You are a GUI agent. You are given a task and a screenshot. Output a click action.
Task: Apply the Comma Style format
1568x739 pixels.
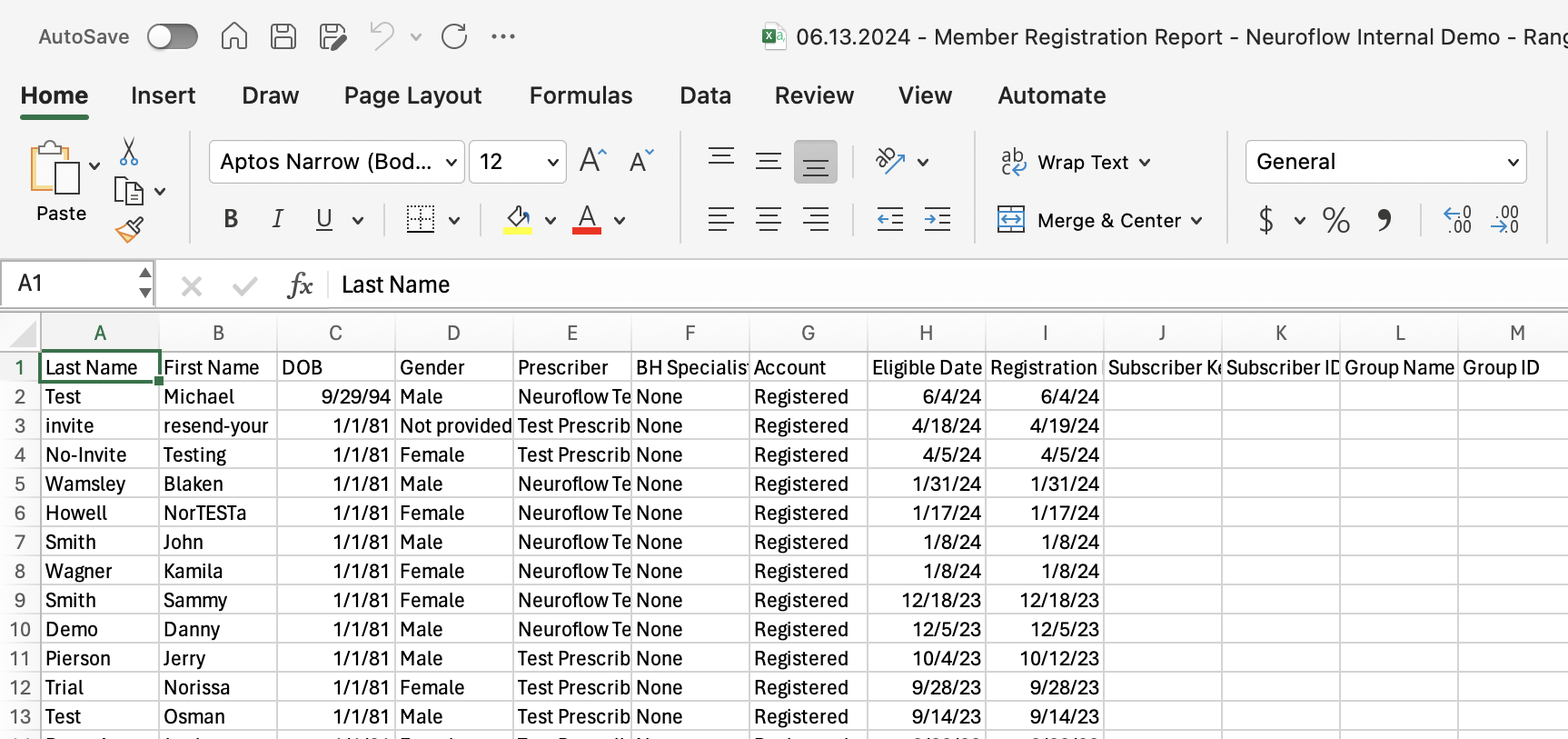coord(1384,219)
